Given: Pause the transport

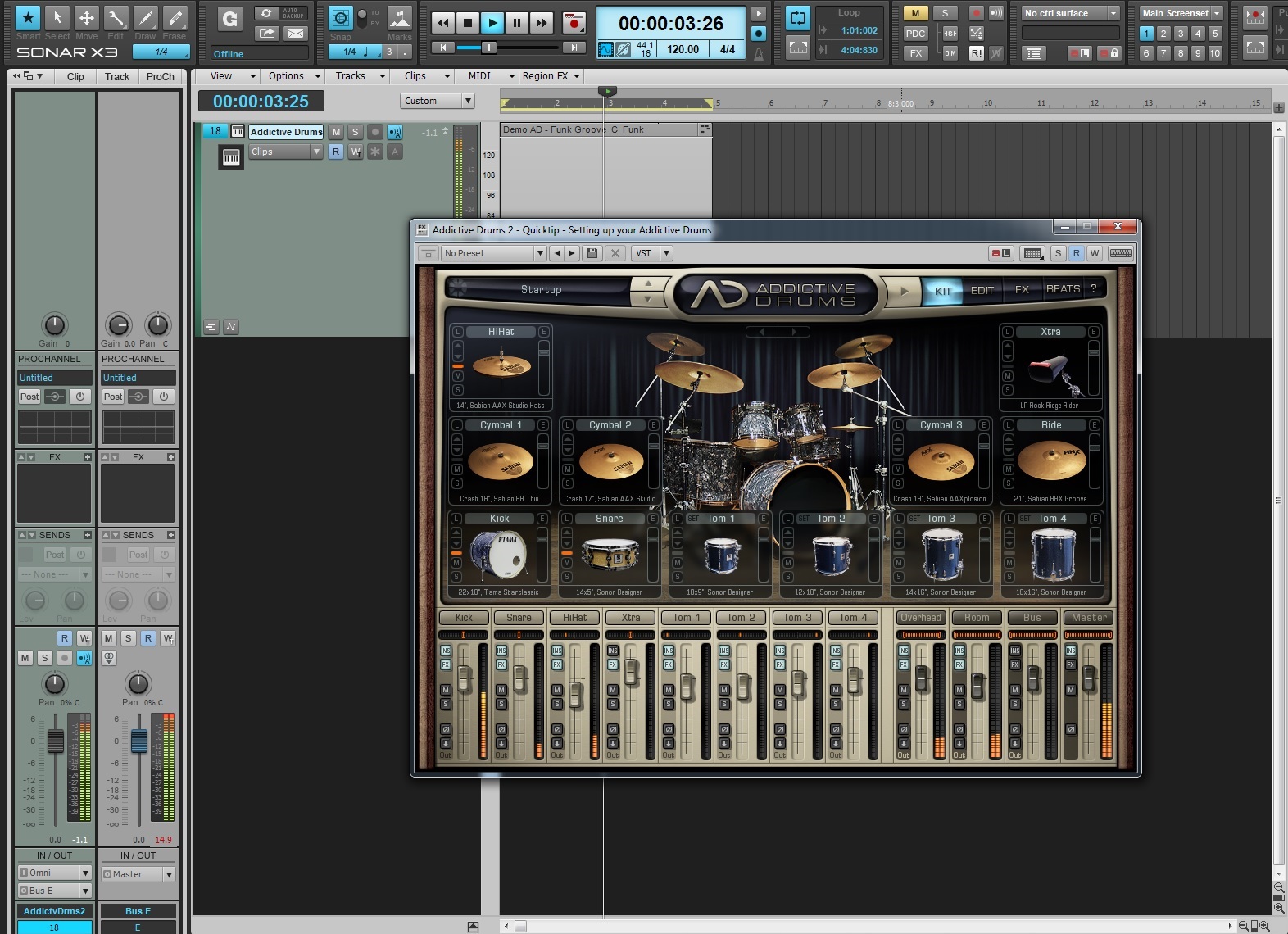Looking at the screenshot, I should 516,23.
